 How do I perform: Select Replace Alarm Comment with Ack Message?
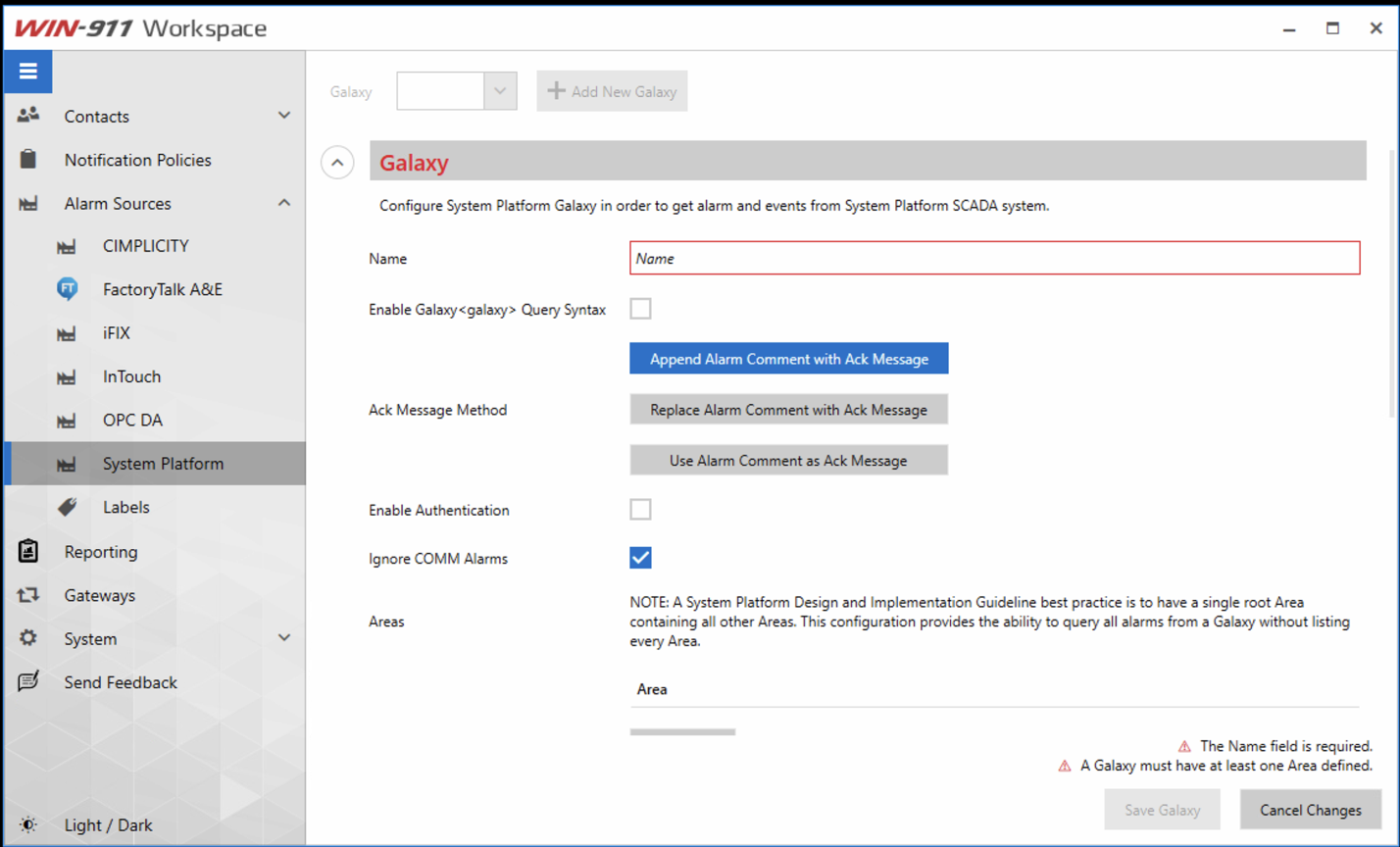[789, 410]
